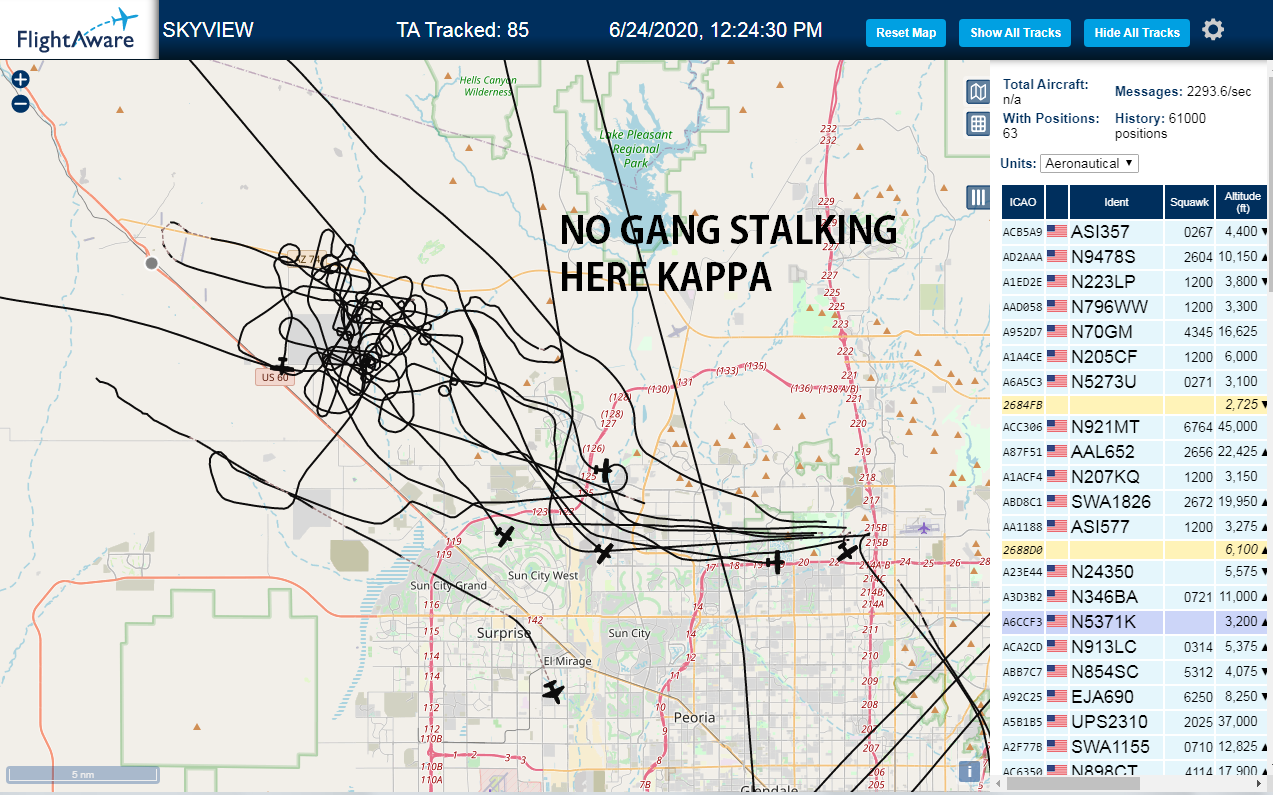Select the AAL652 aircraft row
1273x795 pixels.
(x=1134, y=452)
